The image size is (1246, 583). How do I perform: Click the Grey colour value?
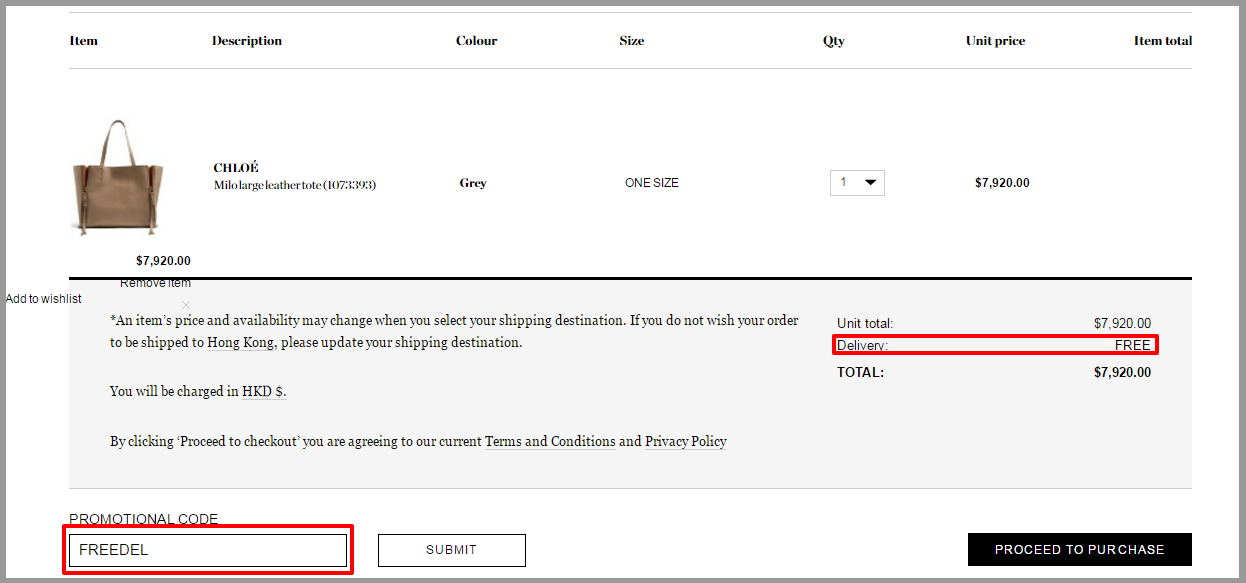pos(473,183)
